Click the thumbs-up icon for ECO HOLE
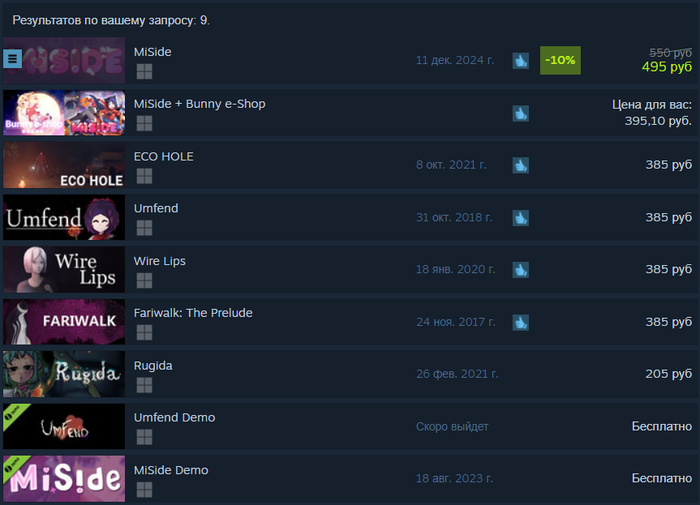 tap(521, 165)
